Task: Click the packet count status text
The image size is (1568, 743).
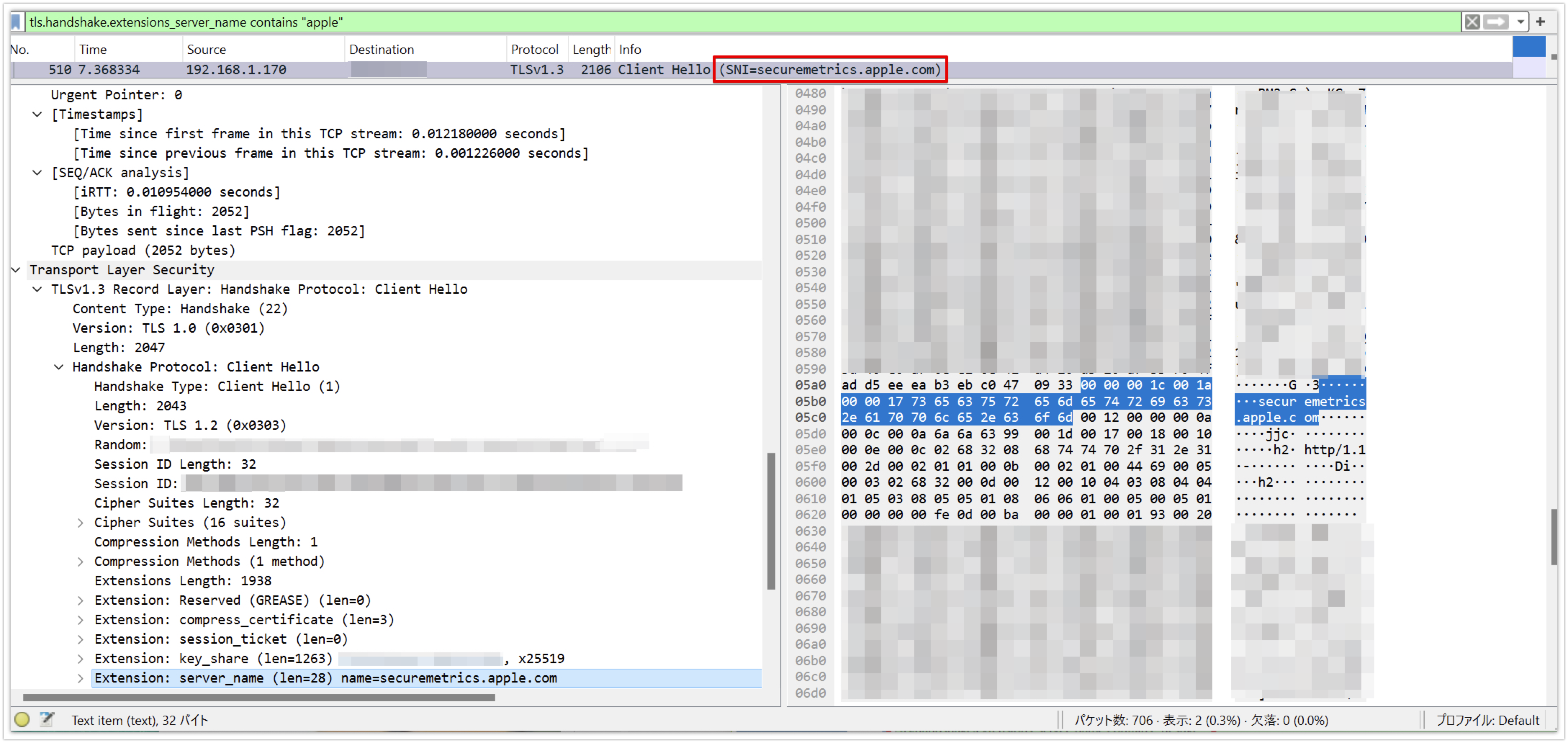Action: click(1201, 720)
